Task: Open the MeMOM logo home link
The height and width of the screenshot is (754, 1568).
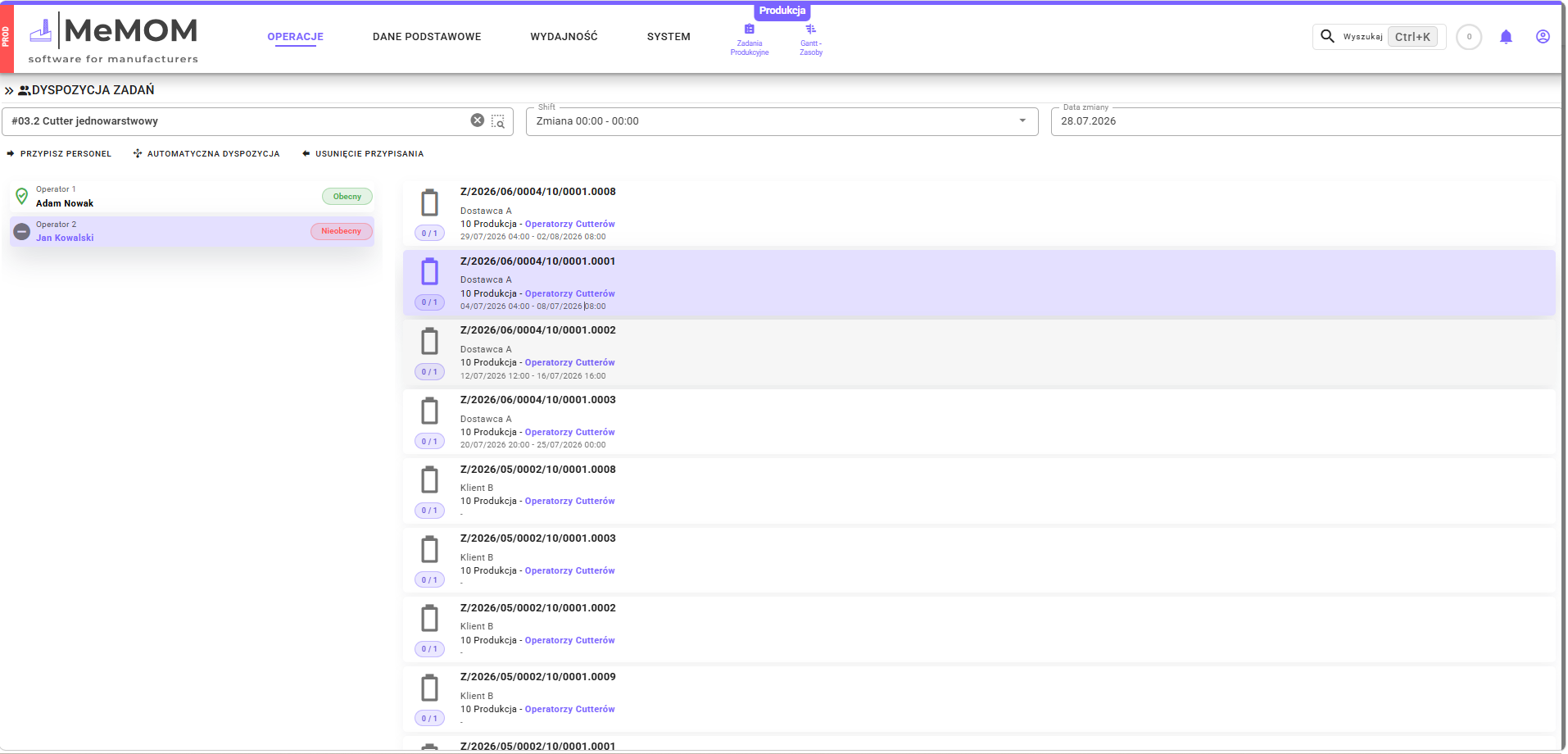Action: pos(114,38)
